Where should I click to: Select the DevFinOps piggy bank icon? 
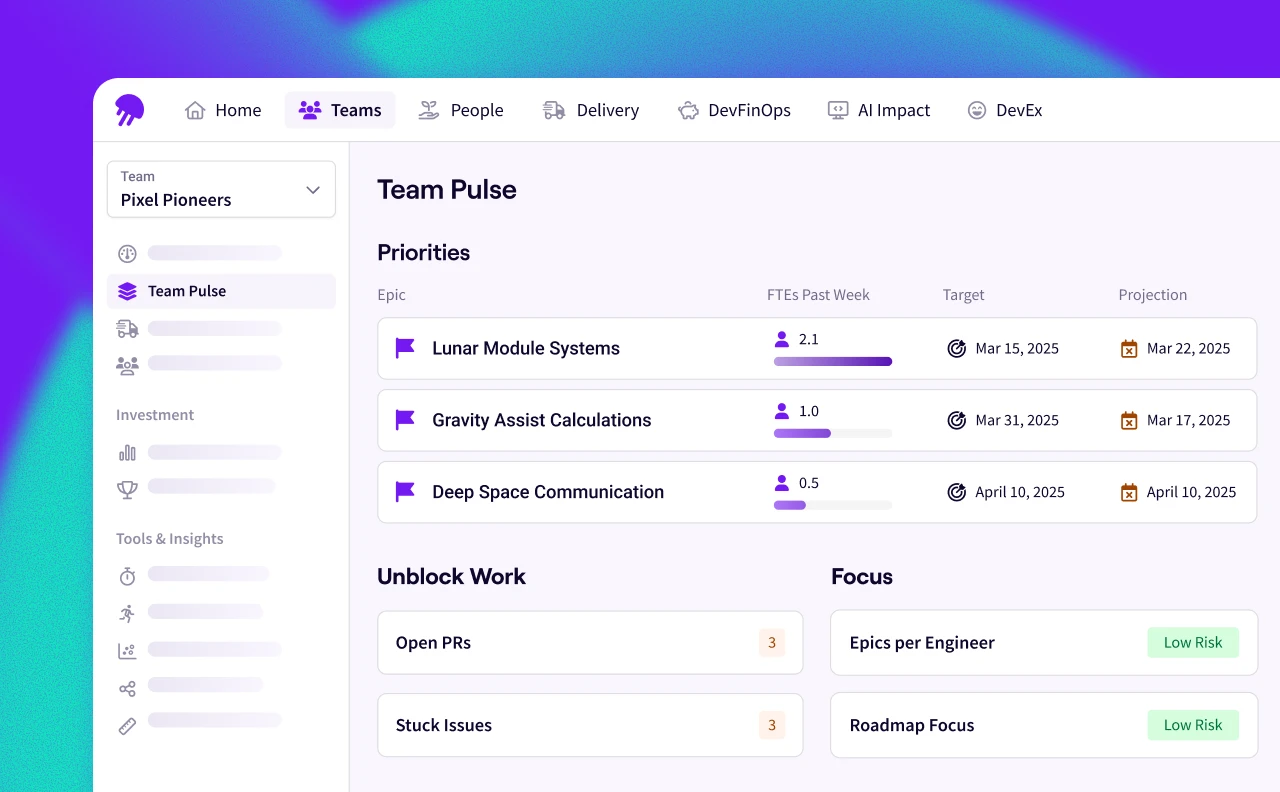(688, 110)
